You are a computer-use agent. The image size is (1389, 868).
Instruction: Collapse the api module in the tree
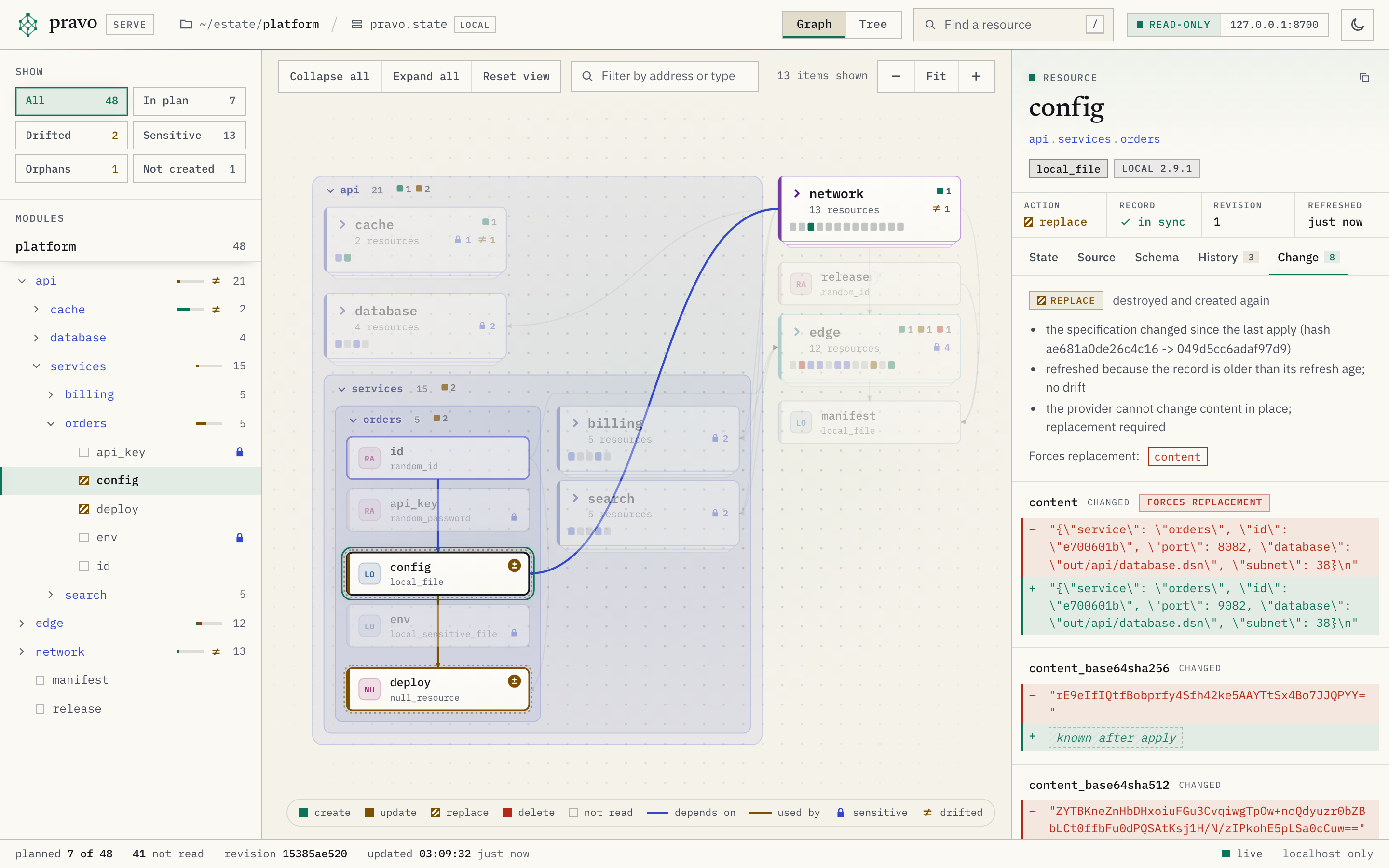(x=22, y=281)
